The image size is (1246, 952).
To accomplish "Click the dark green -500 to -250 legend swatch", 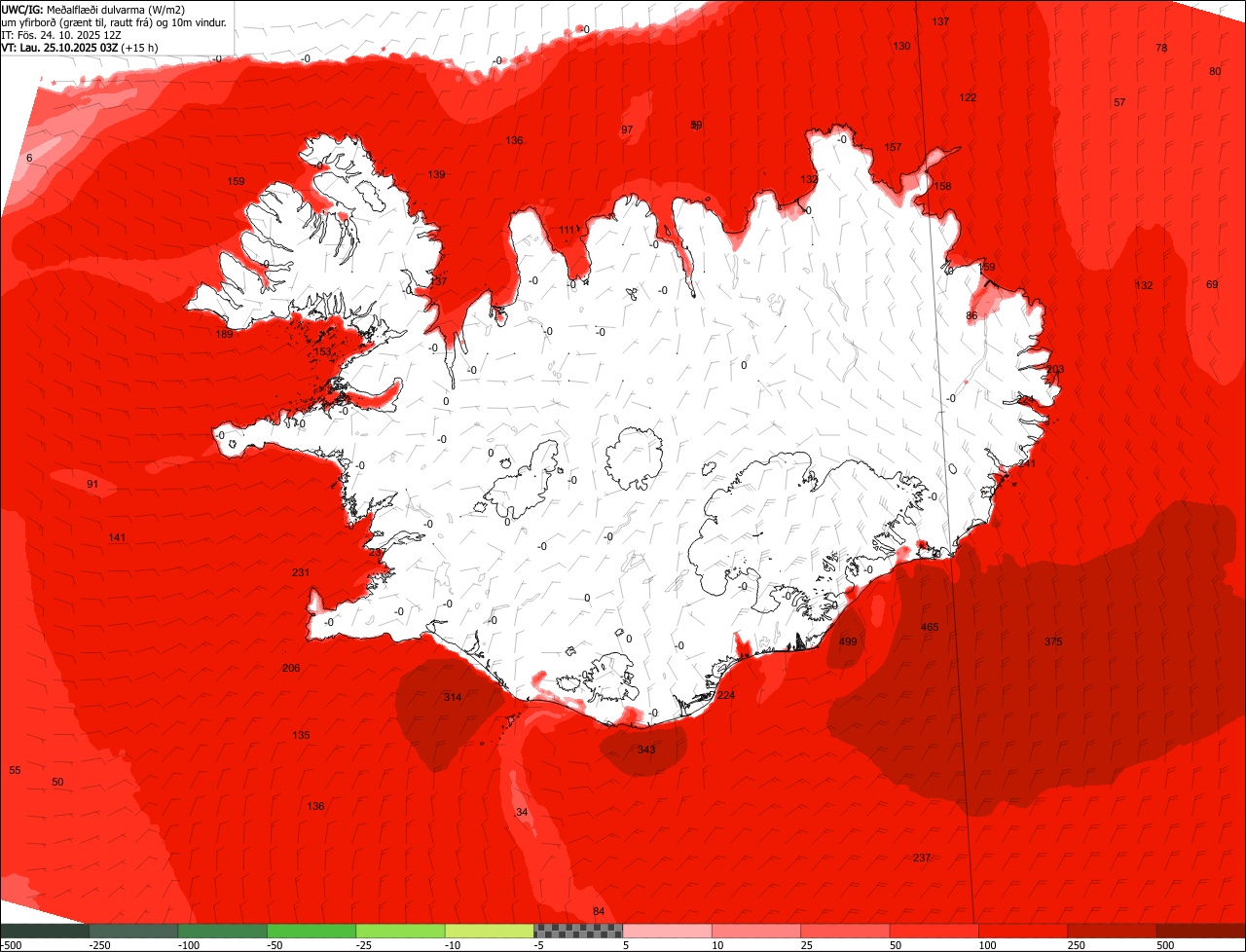I will coord(45,932).
